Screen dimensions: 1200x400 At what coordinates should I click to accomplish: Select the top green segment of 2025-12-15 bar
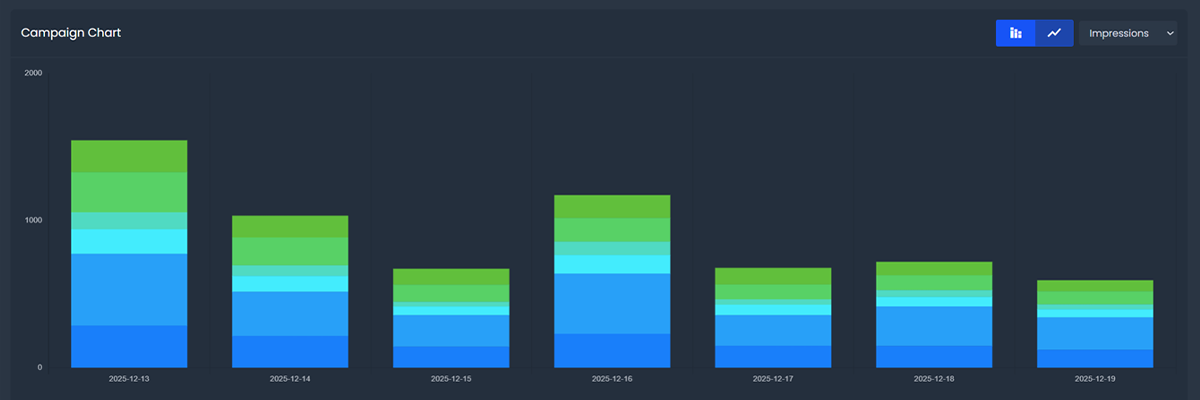[x=451, y=277]
